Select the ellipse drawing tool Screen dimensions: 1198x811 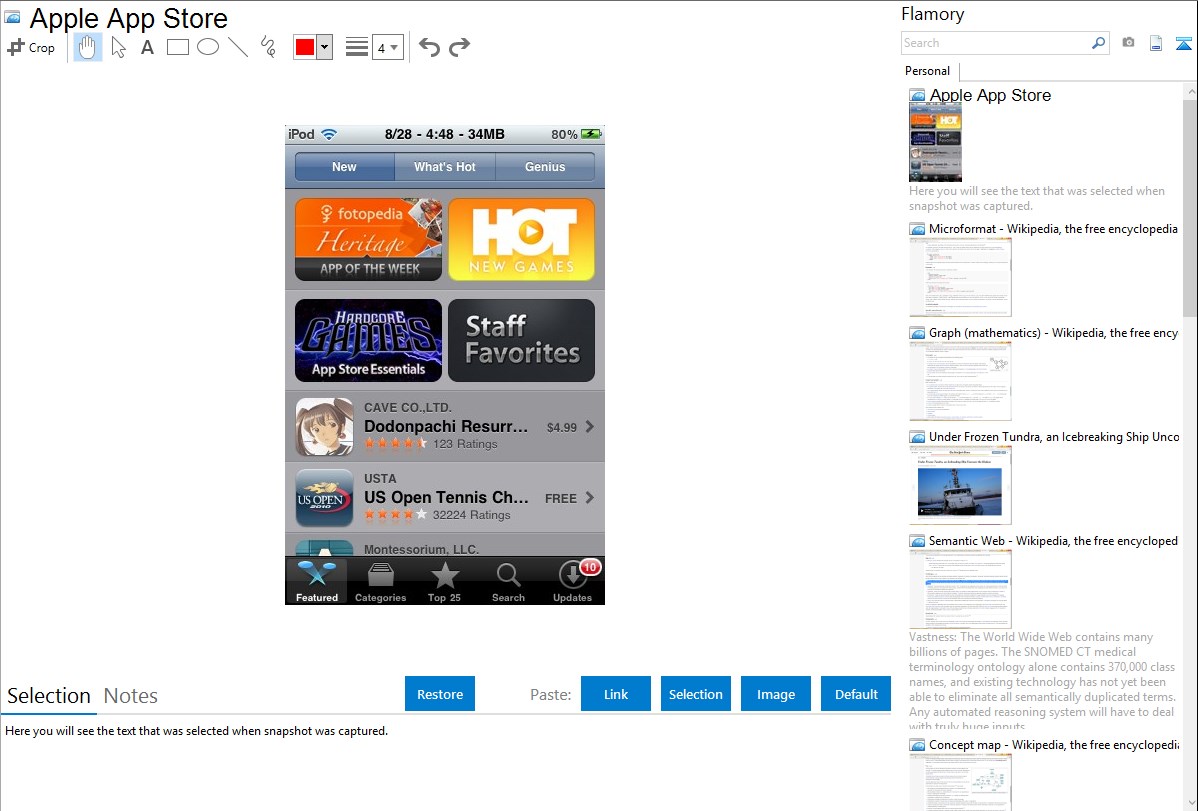208,47
